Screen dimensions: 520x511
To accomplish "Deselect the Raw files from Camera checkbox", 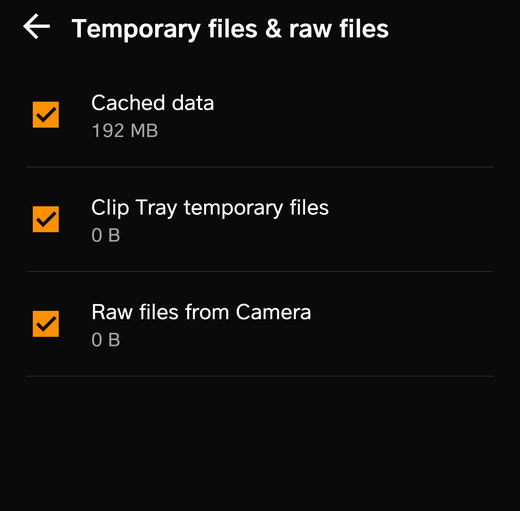I will click(x=46, y=324).
